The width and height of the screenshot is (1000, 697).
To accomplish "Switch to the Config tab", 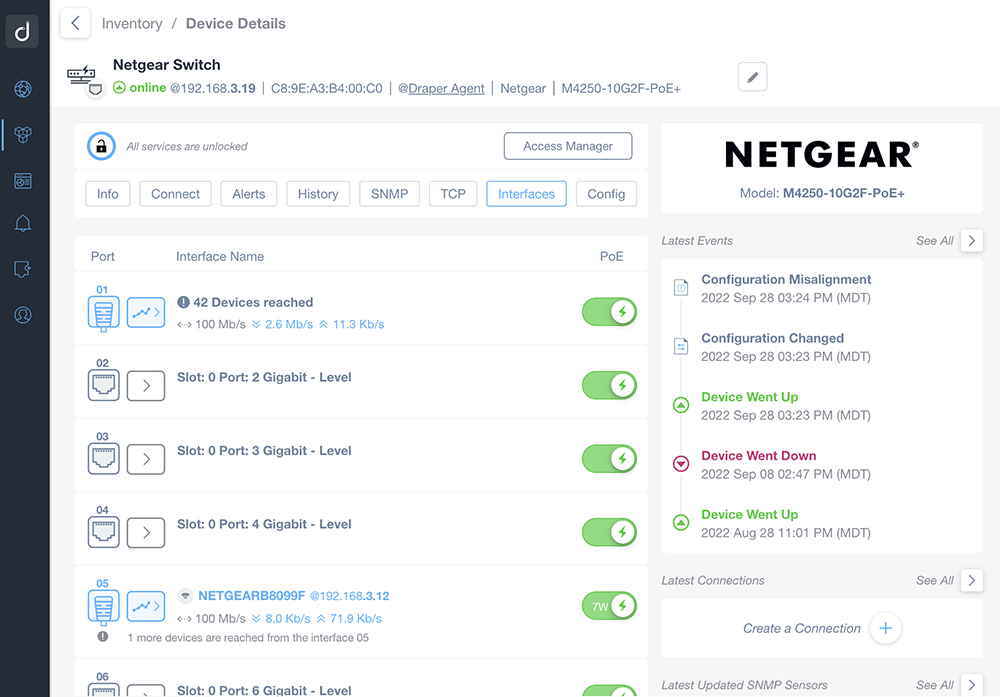I will point(606,194).
